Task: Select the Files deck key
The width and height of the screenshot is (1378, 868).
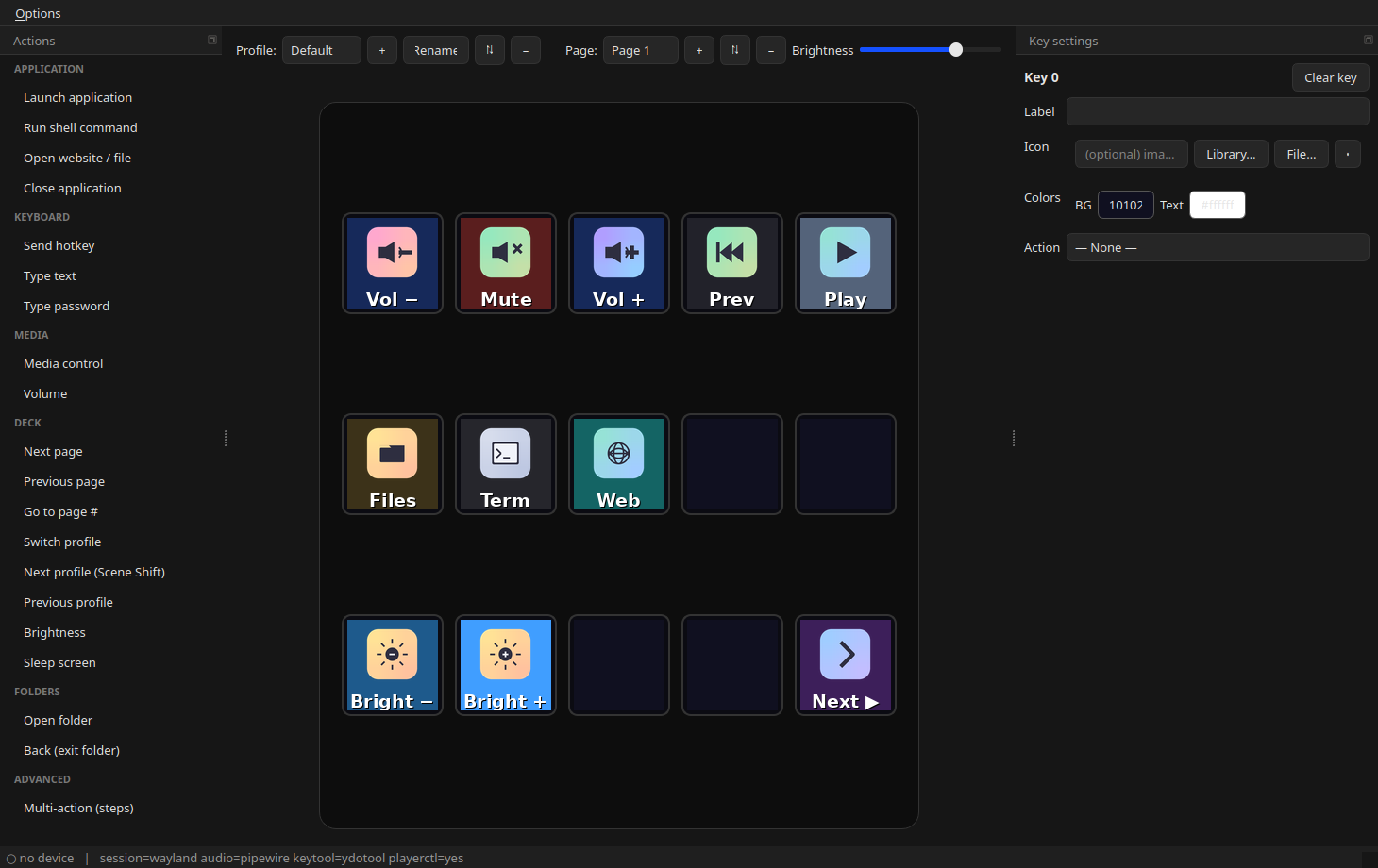Action: click(x=393, y=464)
